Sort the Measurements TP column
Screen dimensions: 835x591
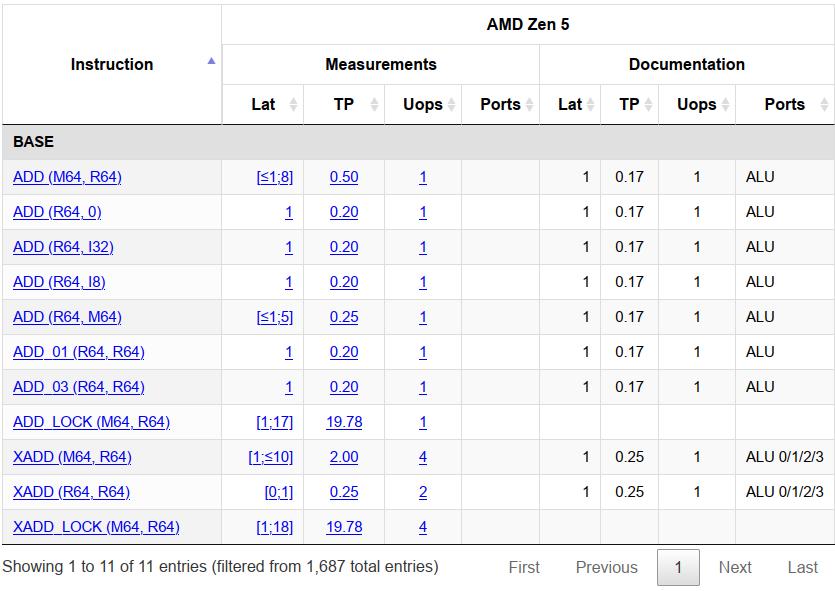(x=344, y=104)
